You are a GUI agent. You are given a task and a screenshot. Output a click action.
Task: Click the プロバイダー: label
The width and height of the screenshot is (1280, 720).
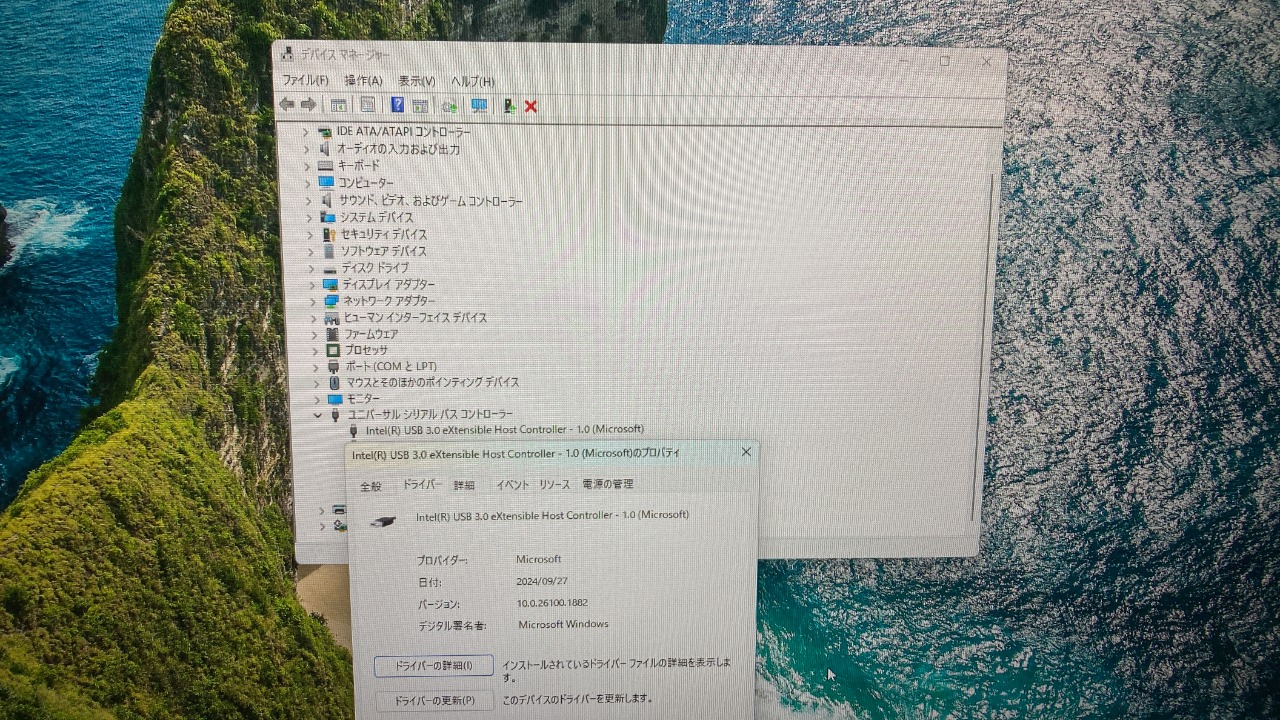(x=442, y=560)
